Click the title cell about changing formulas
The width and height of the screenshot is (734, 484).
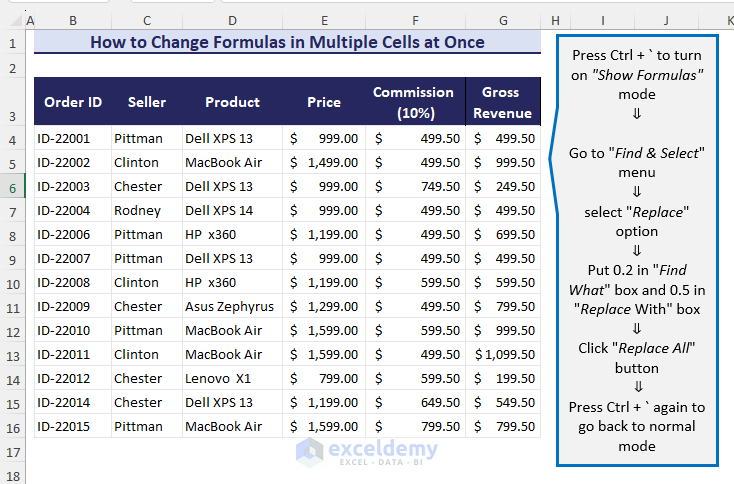point(287,43)
